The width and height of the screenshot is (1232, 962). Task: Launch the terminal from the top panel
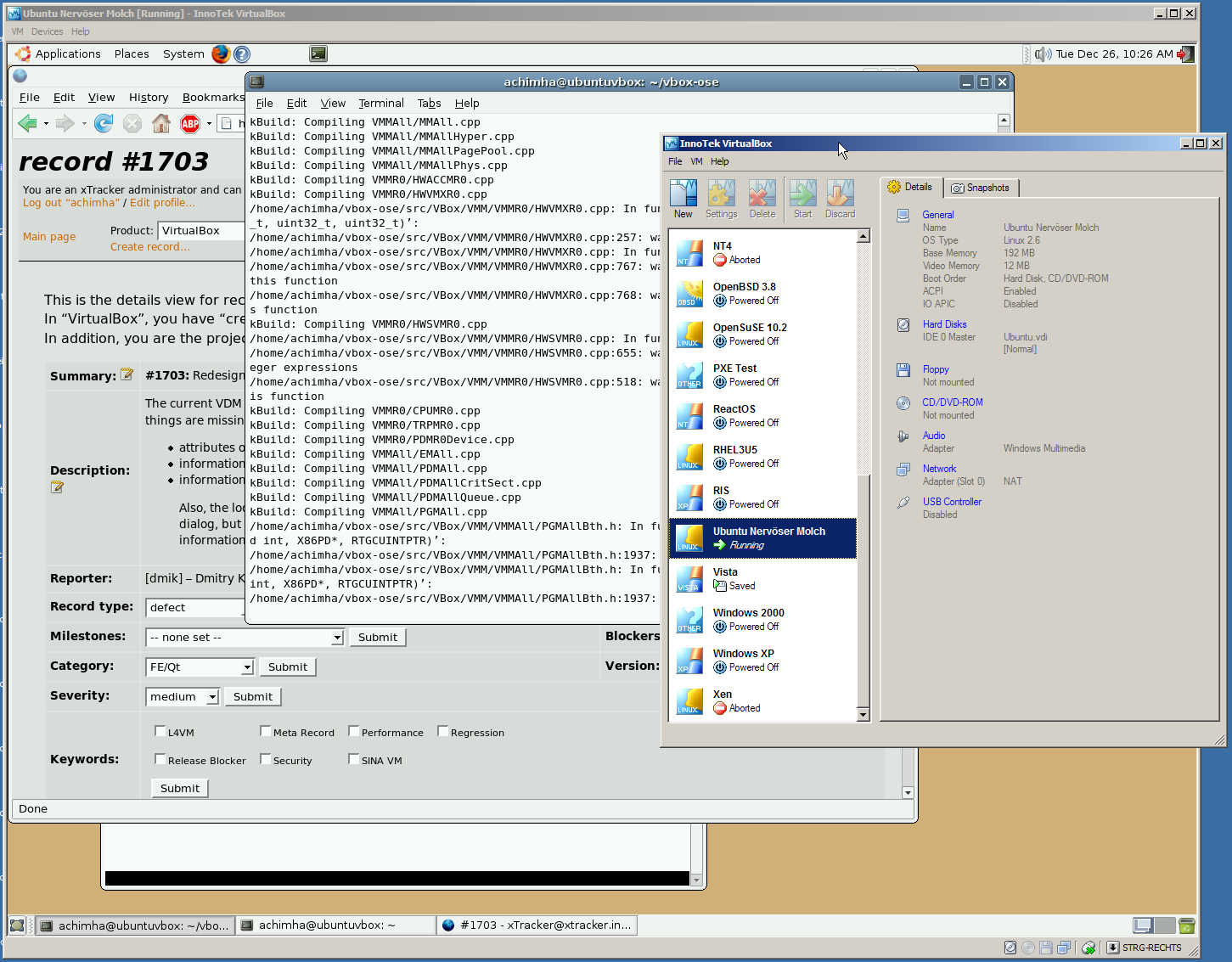(x=318, y=54)
